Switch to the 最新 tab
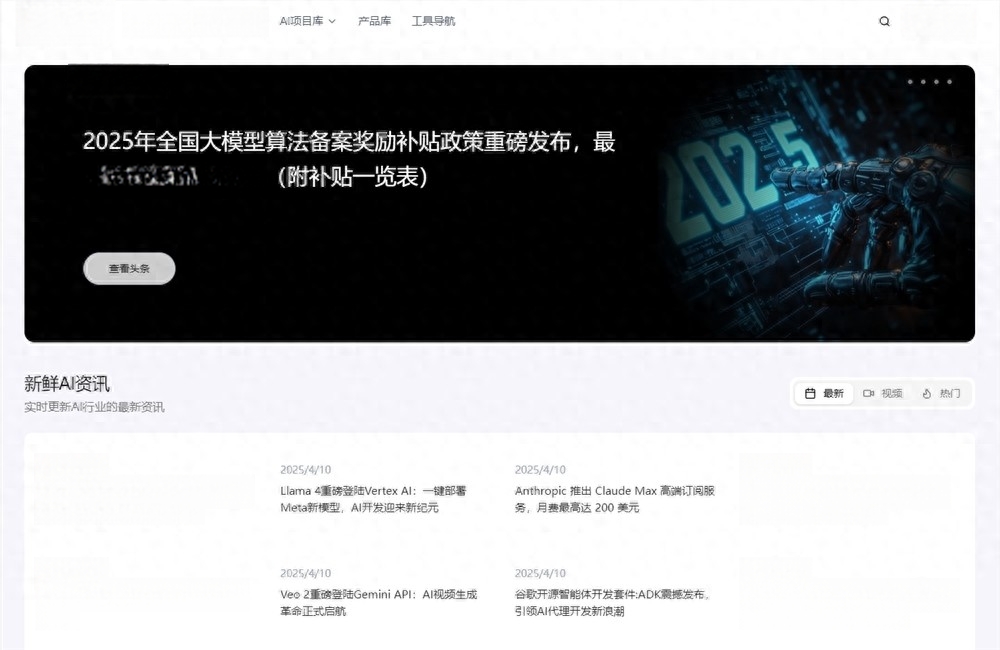This screenshot has width=1000, height=650. click(x=824, y=394)
